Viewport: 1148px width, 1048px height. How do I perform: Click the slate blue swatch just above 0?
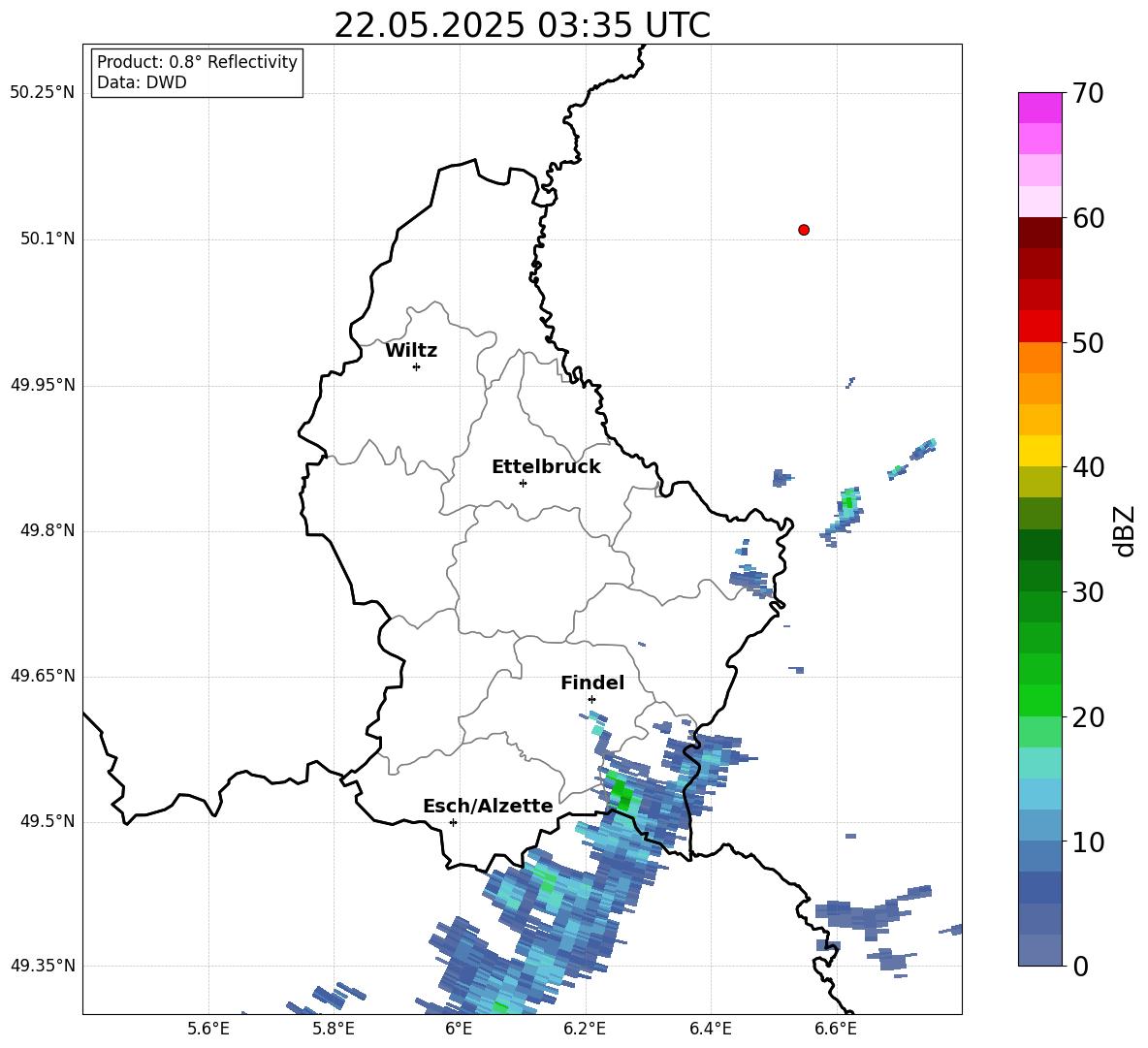pyautogui.click(x=1040, y=950)
